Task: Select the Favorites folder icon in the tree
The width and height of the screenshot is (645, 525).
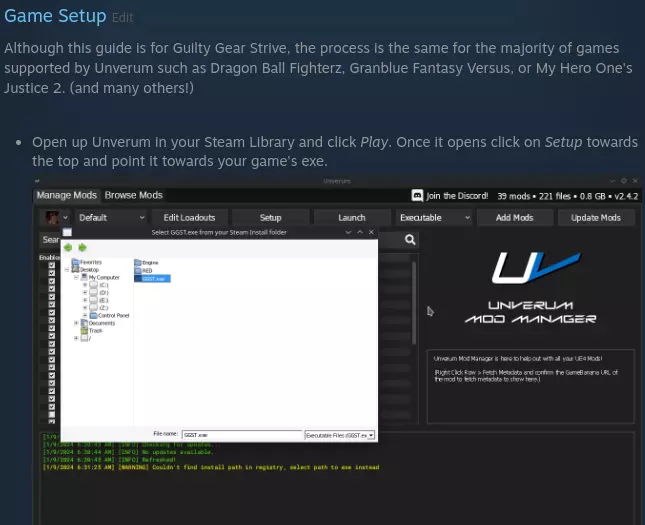Action: [x=75, y=262]
